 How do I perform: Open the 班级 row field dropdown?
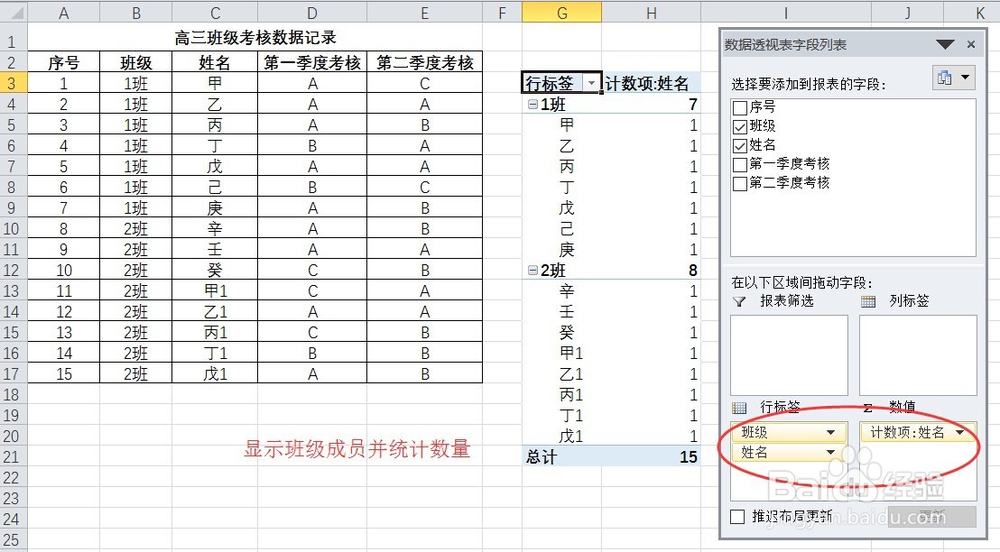coord(830,433)
